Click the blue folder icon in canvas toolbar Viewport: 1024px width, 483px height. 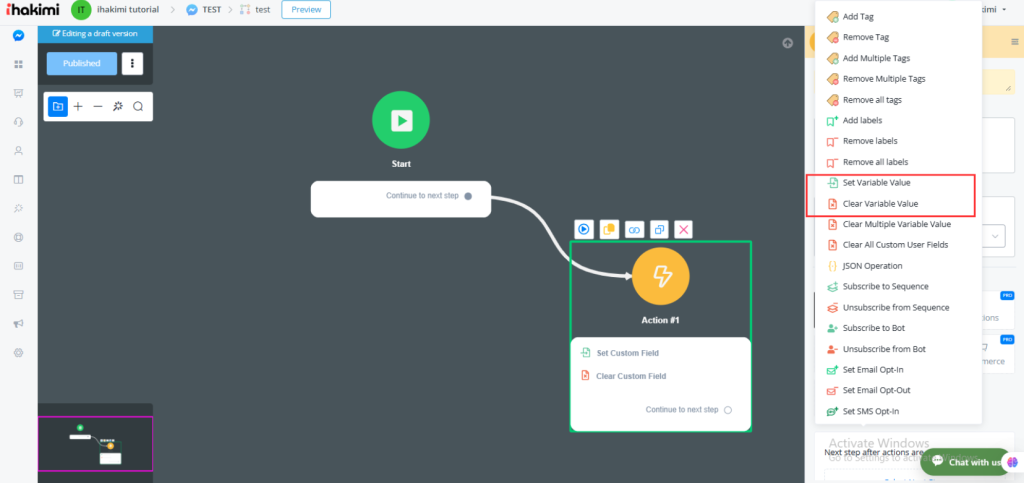tap(58, 107)
